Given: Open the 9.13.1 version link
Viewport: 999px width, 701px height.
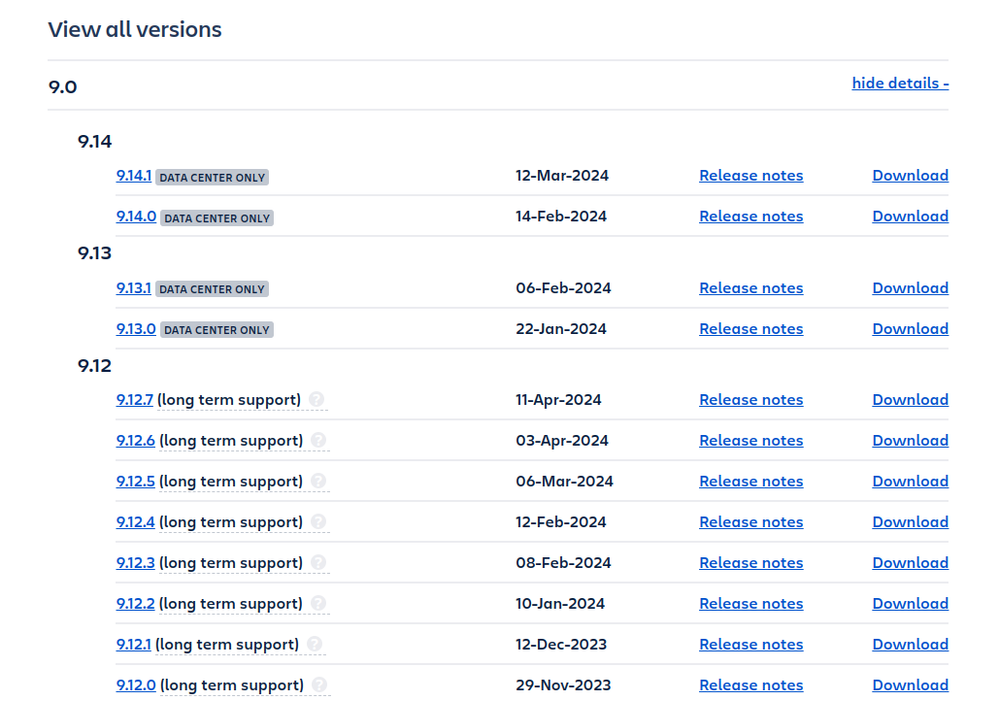Looking at the screenshot, I should click(134, 288).
